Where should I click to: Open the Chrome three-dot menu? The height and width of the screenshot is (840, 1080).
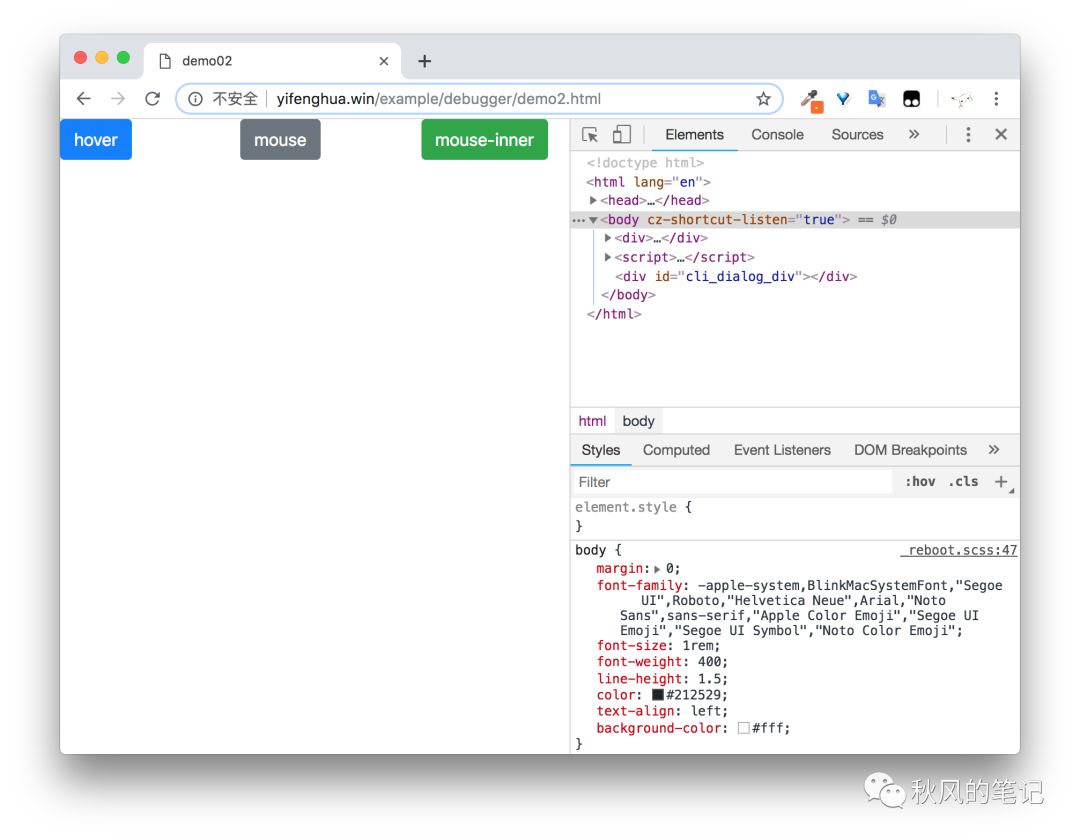click(x=996, y=98)
